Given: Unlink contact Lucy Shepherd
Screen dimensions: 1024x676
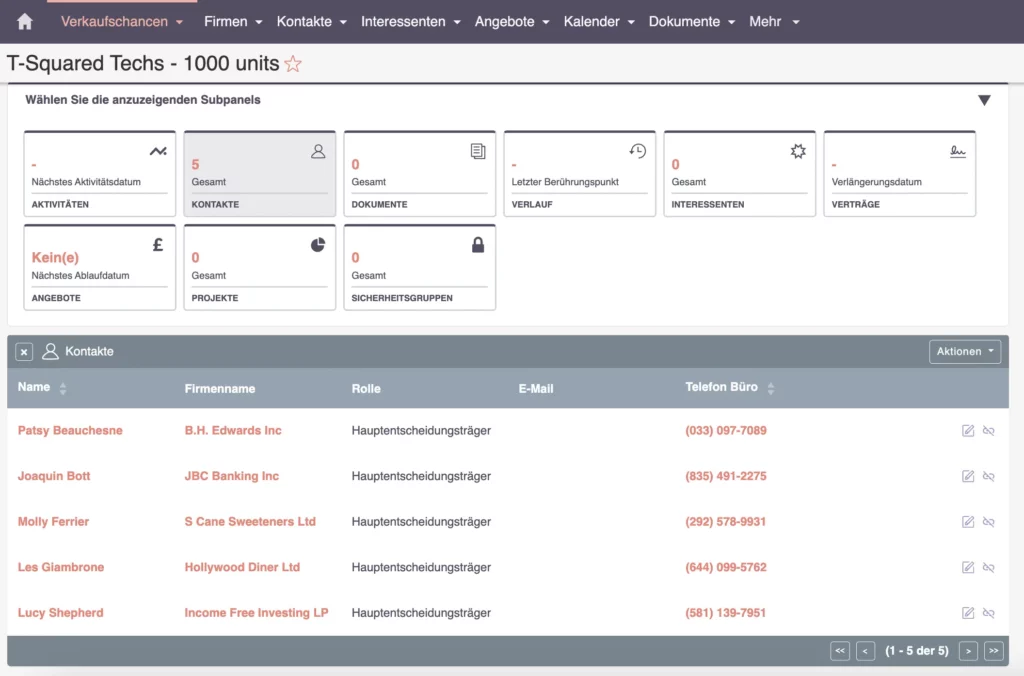Looking at the screenshot, I should pos(989,613).
